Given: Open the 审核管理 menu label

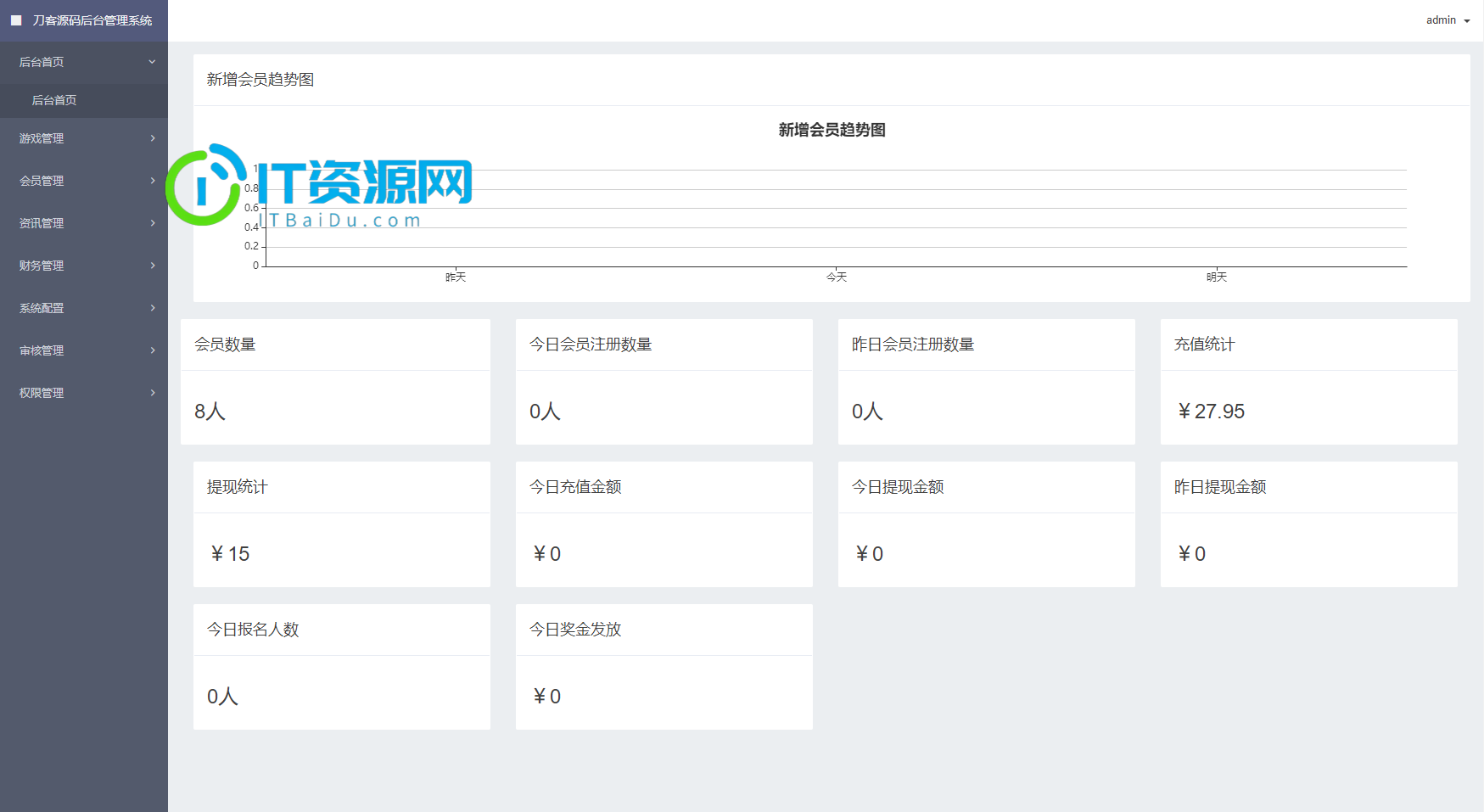Looking at the screenshot, I should pyautogui.click(x=42, y=350).
